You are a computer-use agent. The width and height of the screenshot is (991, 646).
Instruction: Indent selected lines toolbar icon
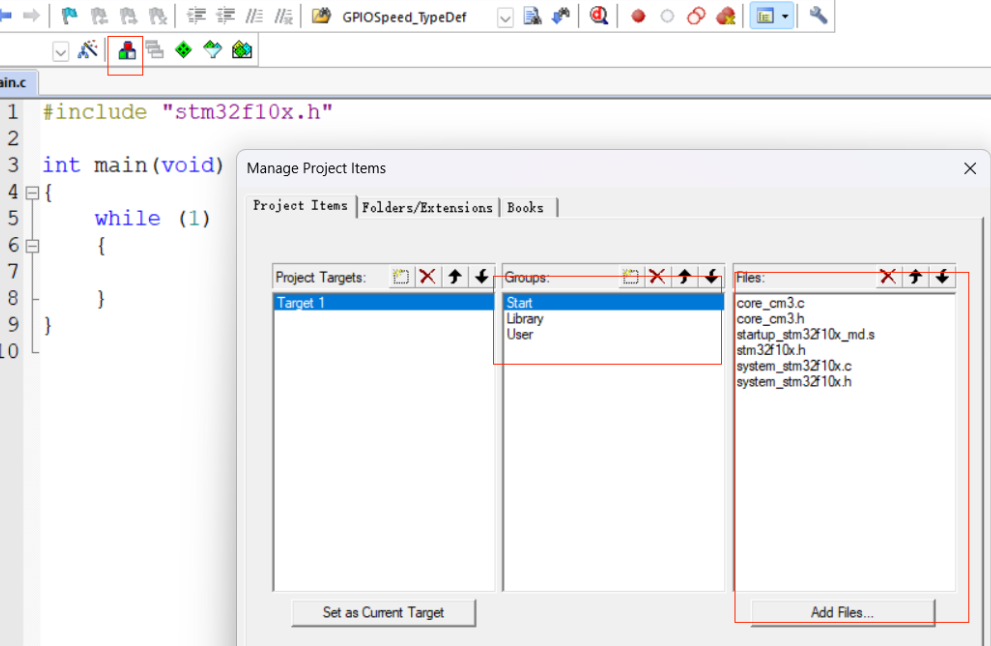point(196,15)
